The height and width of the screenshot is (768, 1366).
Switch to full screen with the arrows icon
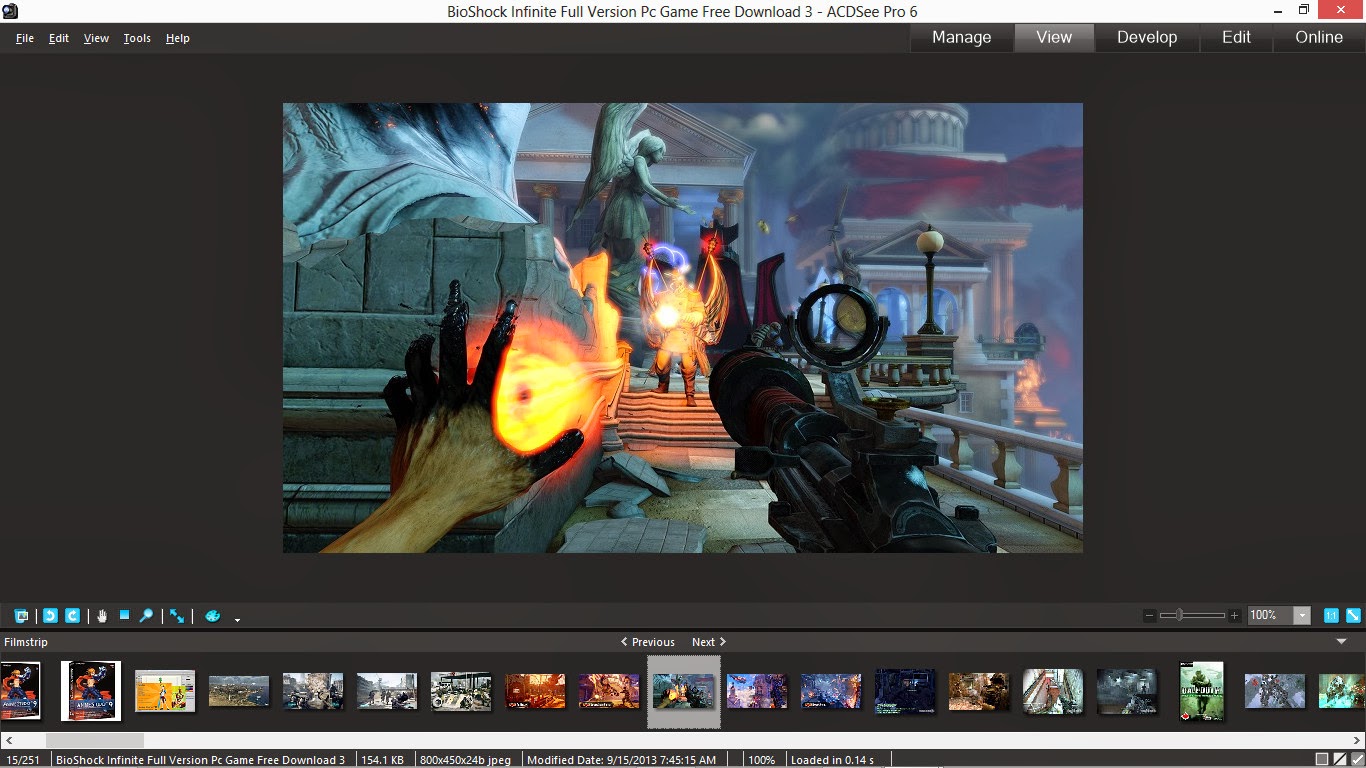tap(176, 616)
